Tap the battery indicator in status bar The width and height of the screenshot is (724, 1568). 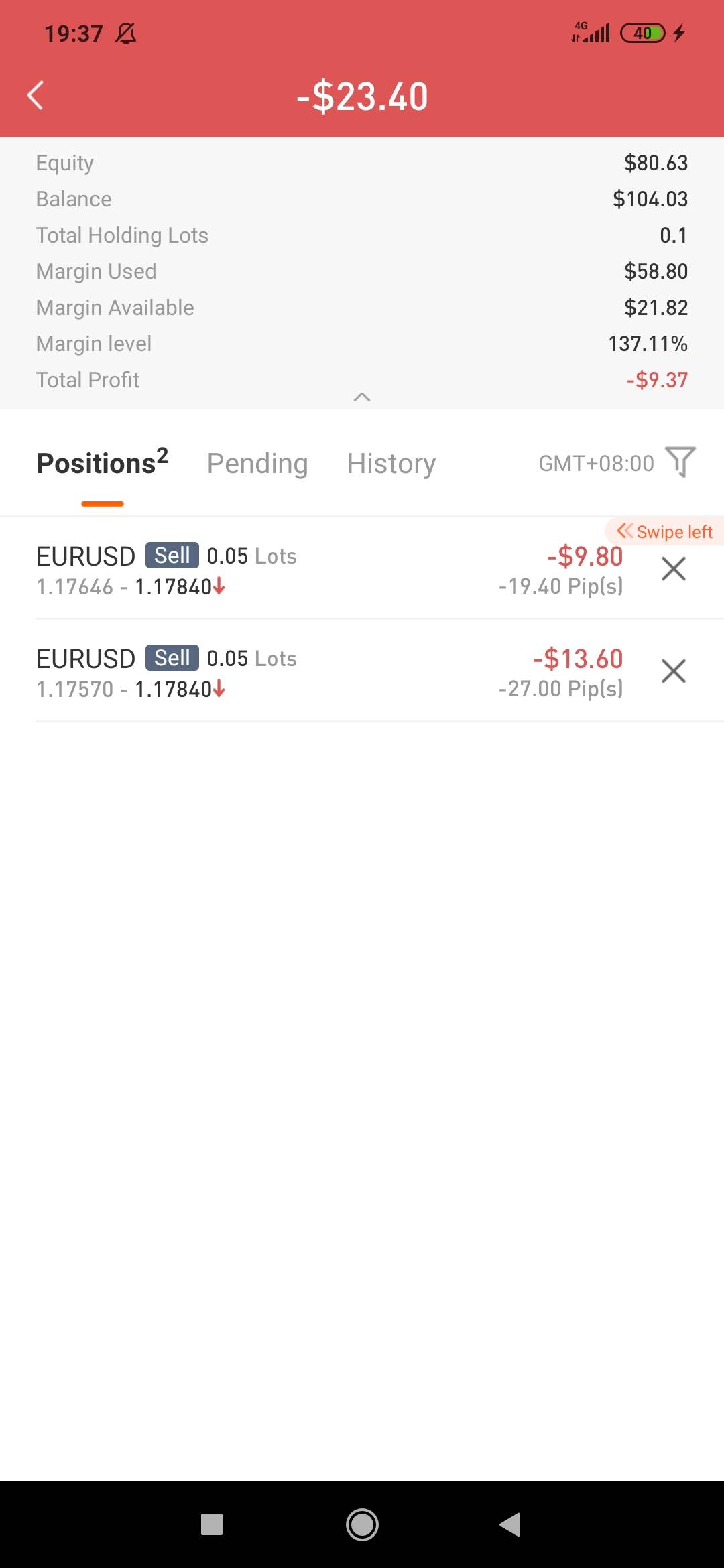[x=642, y=33]
